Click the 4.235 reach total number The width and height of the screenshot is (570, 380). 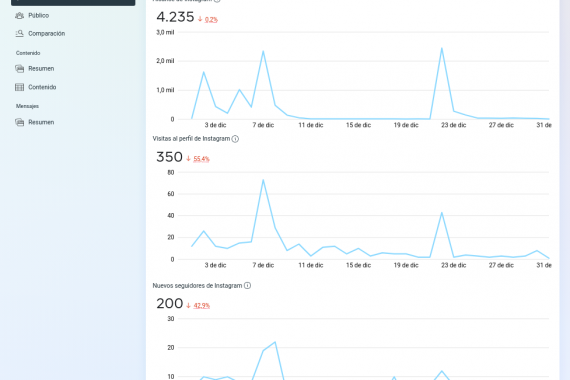tap(175, 17)
